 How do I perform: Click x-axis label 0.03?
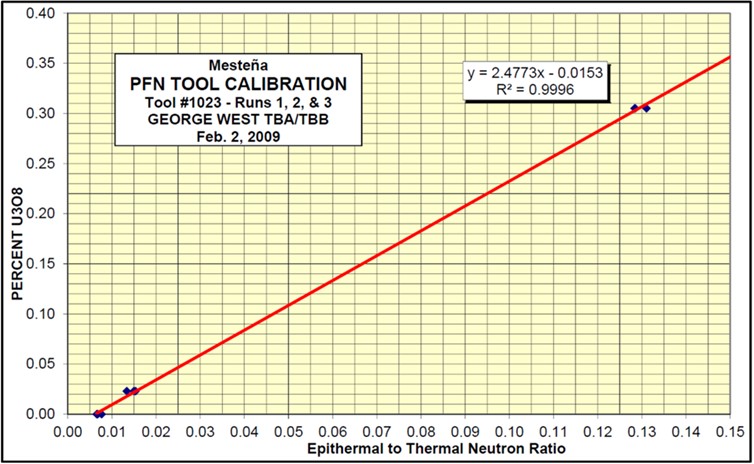pos(200,431)
